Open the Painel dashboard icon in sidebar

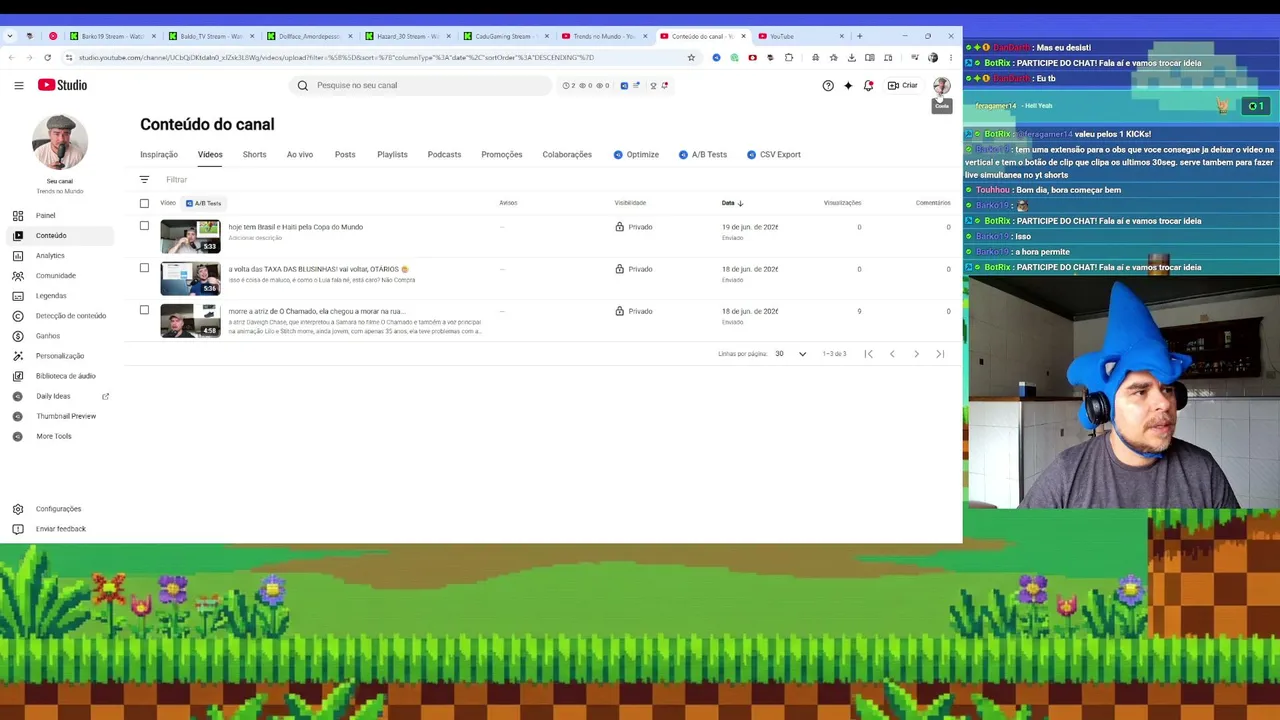[18, 216]
